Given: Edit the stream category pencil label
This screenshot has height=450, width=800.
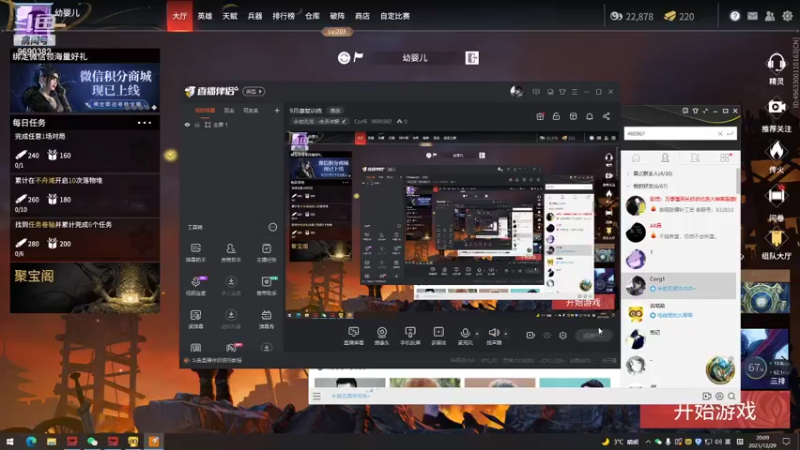Looking at the screenshot, I should pos(320,121).
